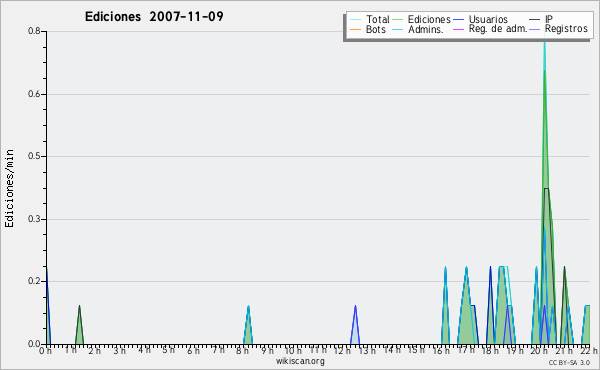Image resolution: width=600 pixels, height=370 pixels.
Task: Click the 'Usuarios' legend entry
Action: [x=480, y=19]
